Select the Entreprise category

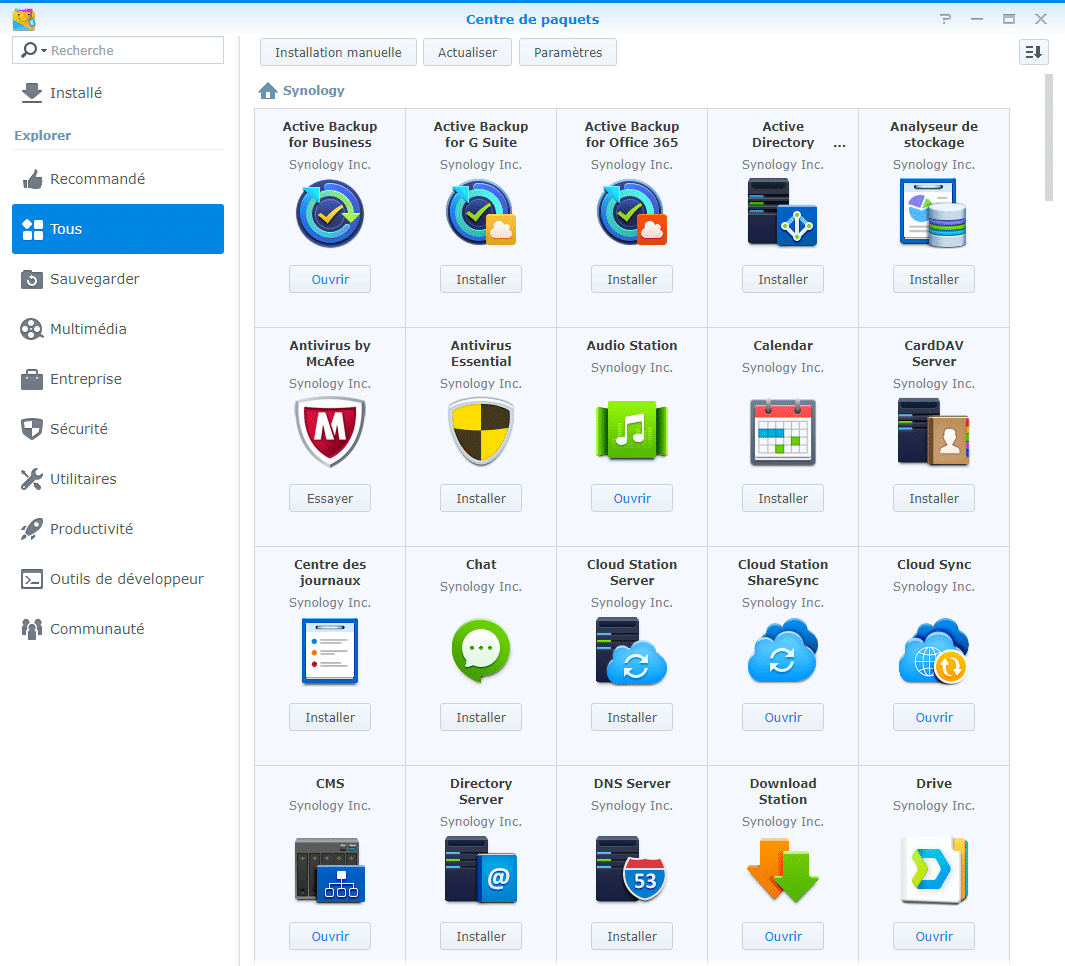click(118, 379)
